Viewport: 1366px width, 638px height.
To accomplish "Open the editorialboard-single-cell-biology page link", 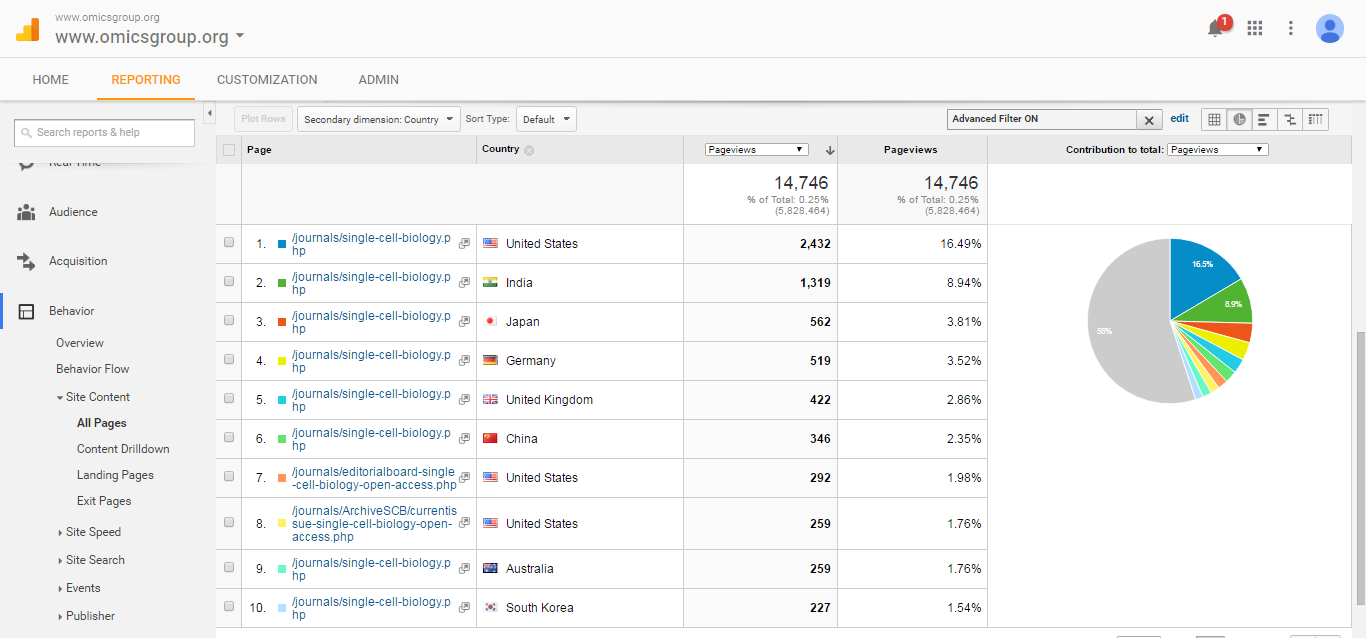I will point(374,478).
